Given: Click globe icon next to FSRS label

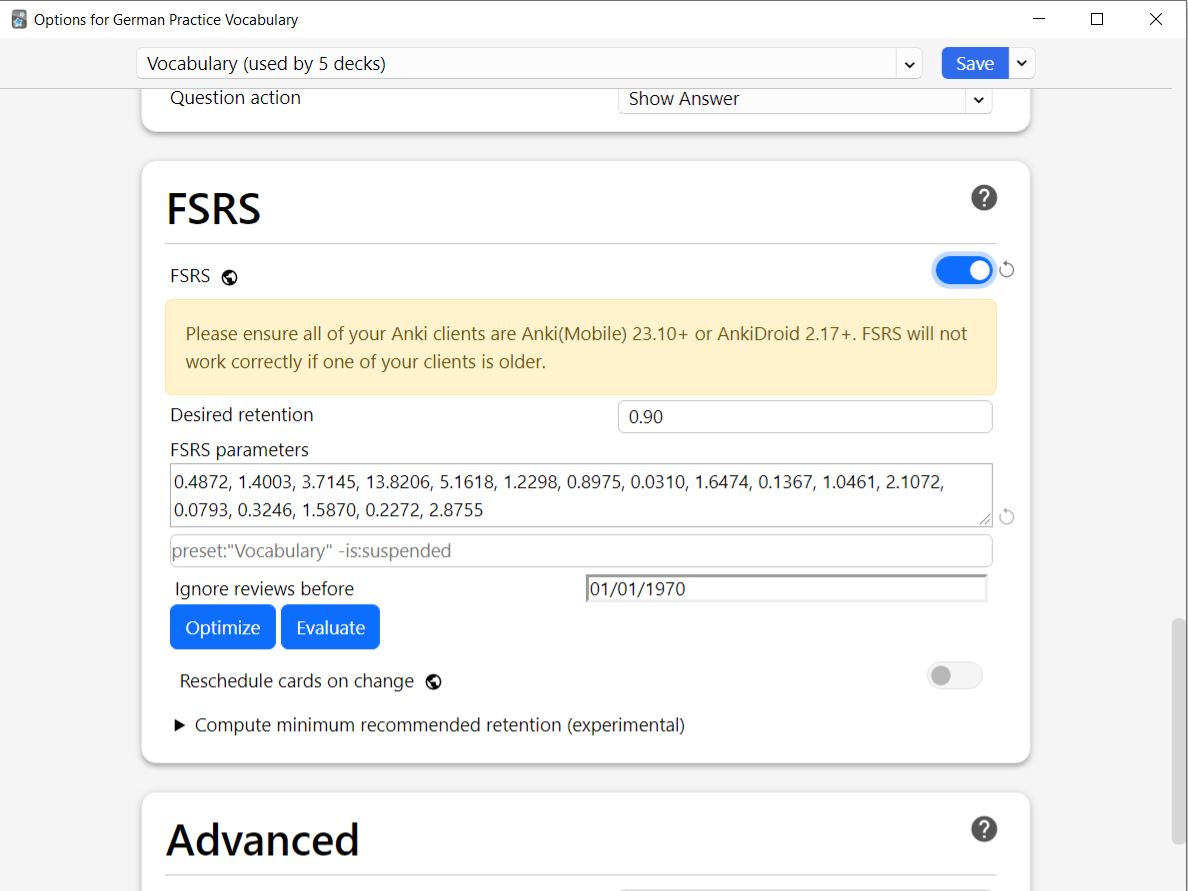Looking at the screenshot, I should pyautogui.click(x=229, y=277).
